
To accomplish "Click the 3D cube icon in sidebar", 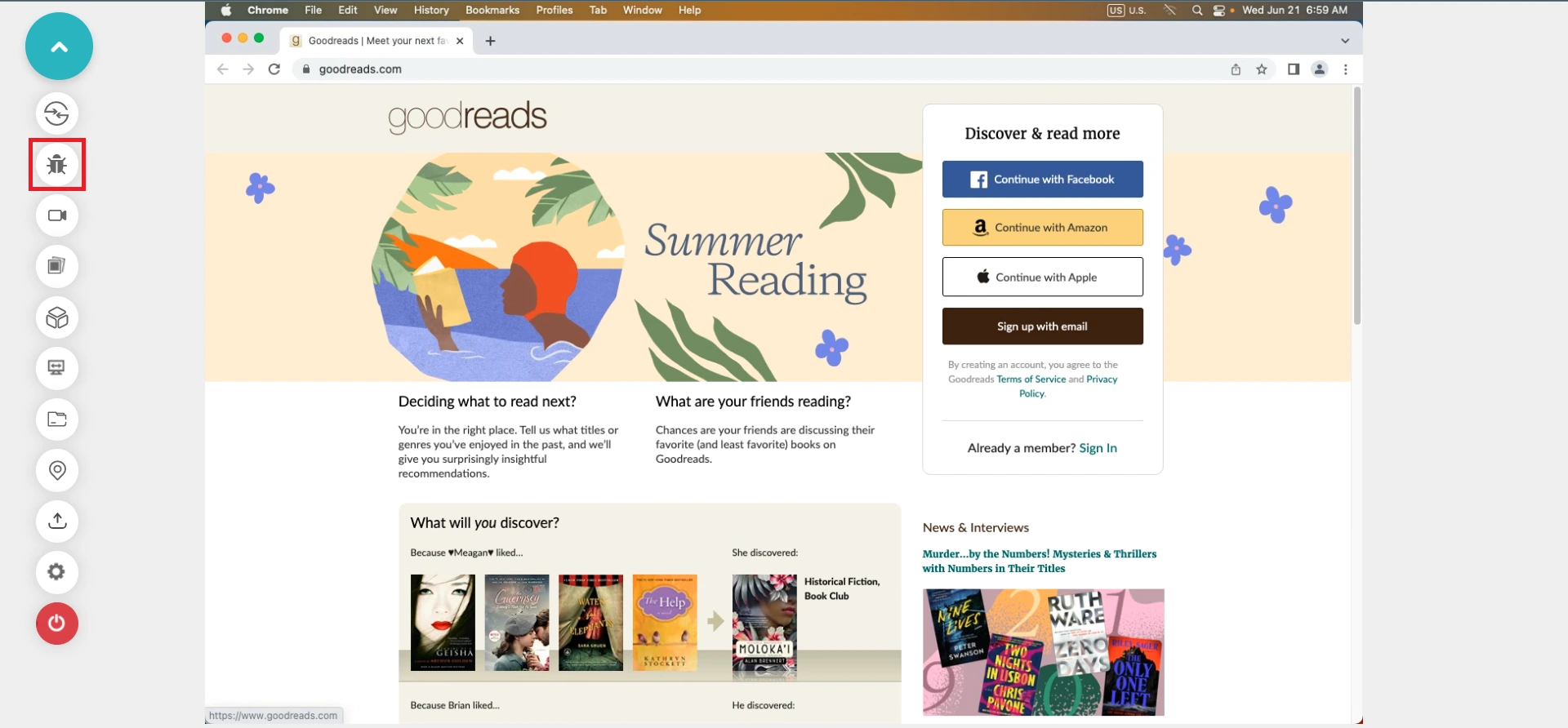I will pos(57,317).
